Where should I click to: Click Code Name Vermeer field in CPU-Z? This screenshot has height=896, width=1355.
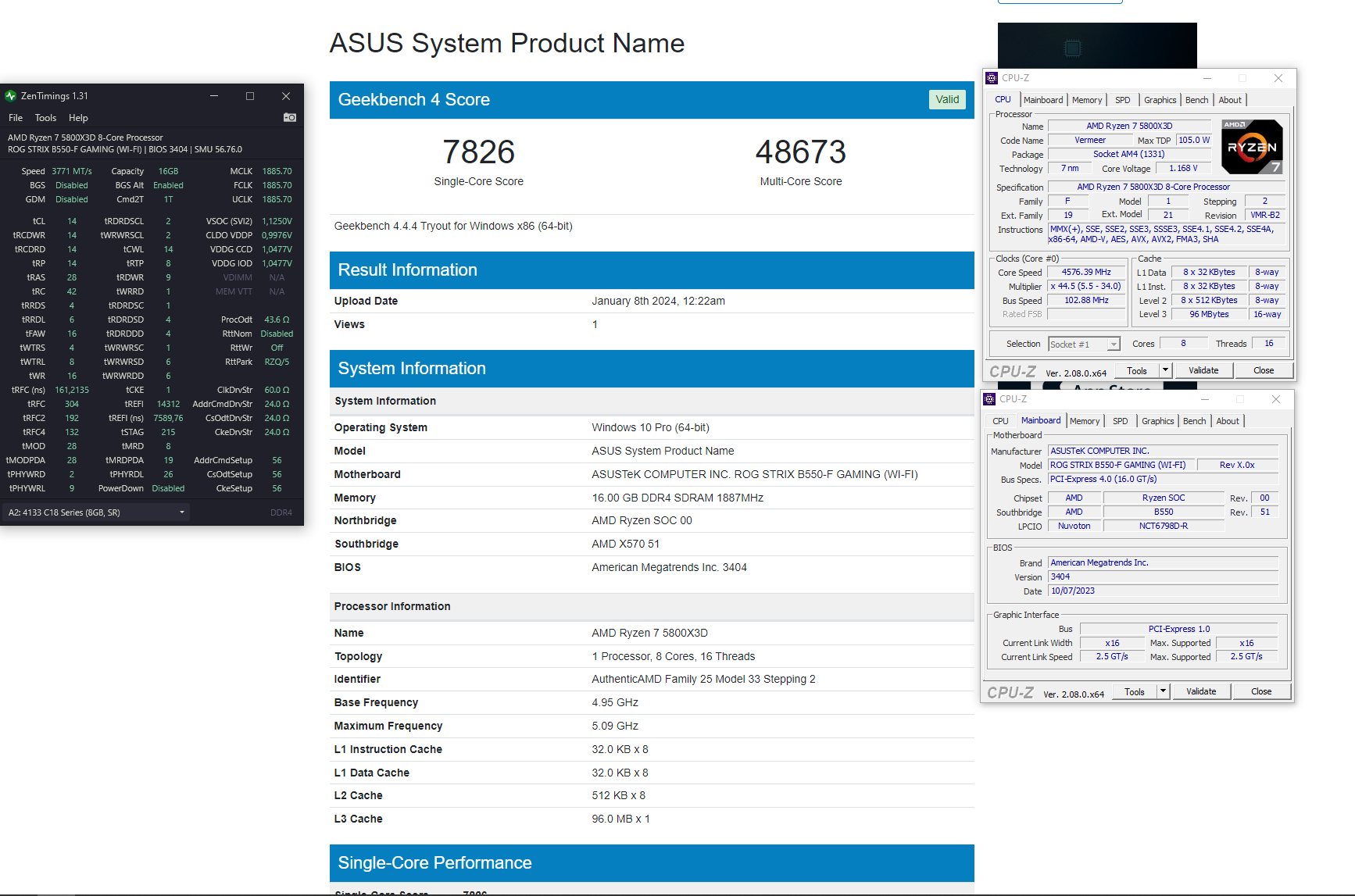1090,141
